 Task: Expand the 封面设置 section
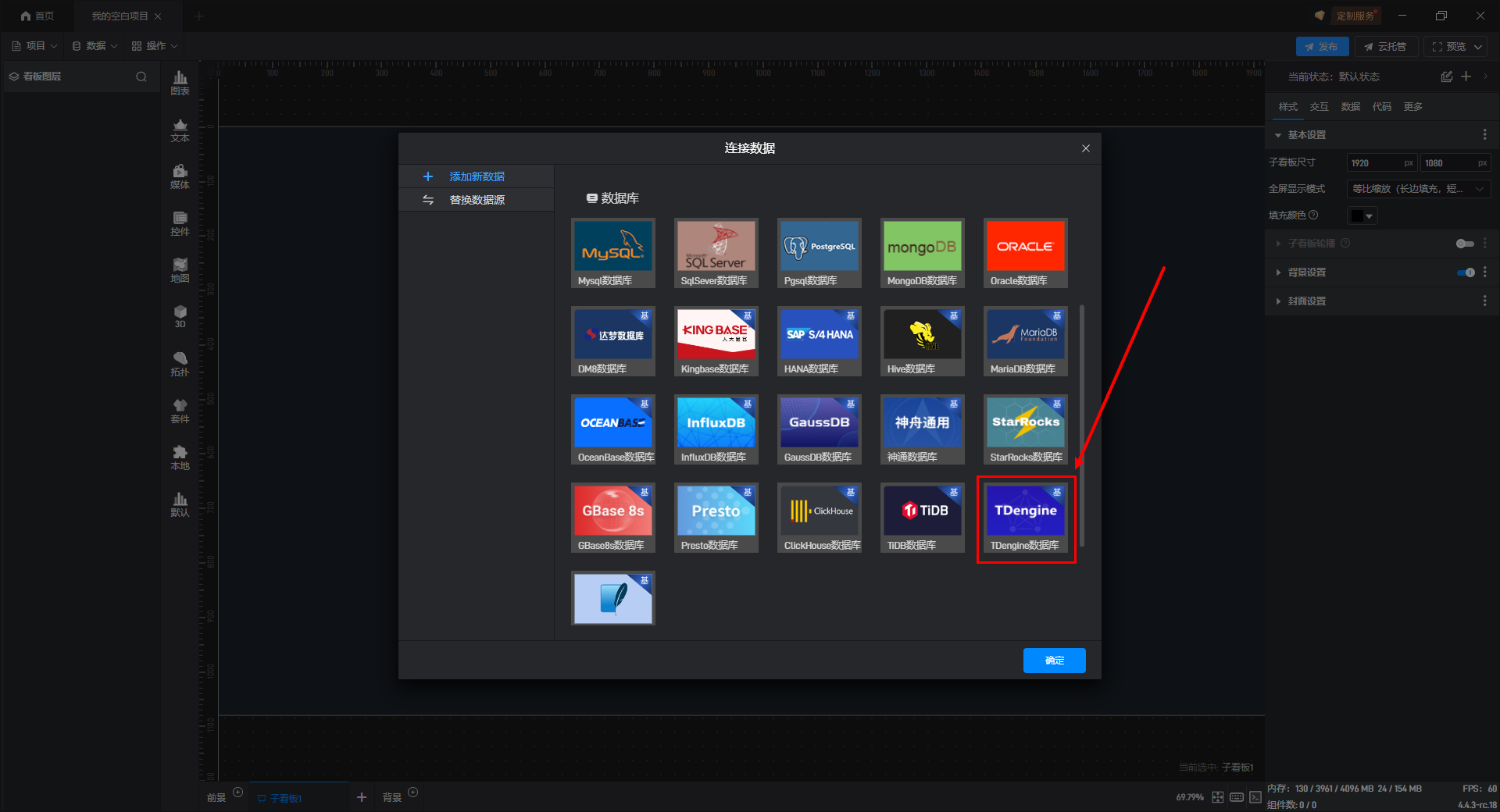[1278, 301]
